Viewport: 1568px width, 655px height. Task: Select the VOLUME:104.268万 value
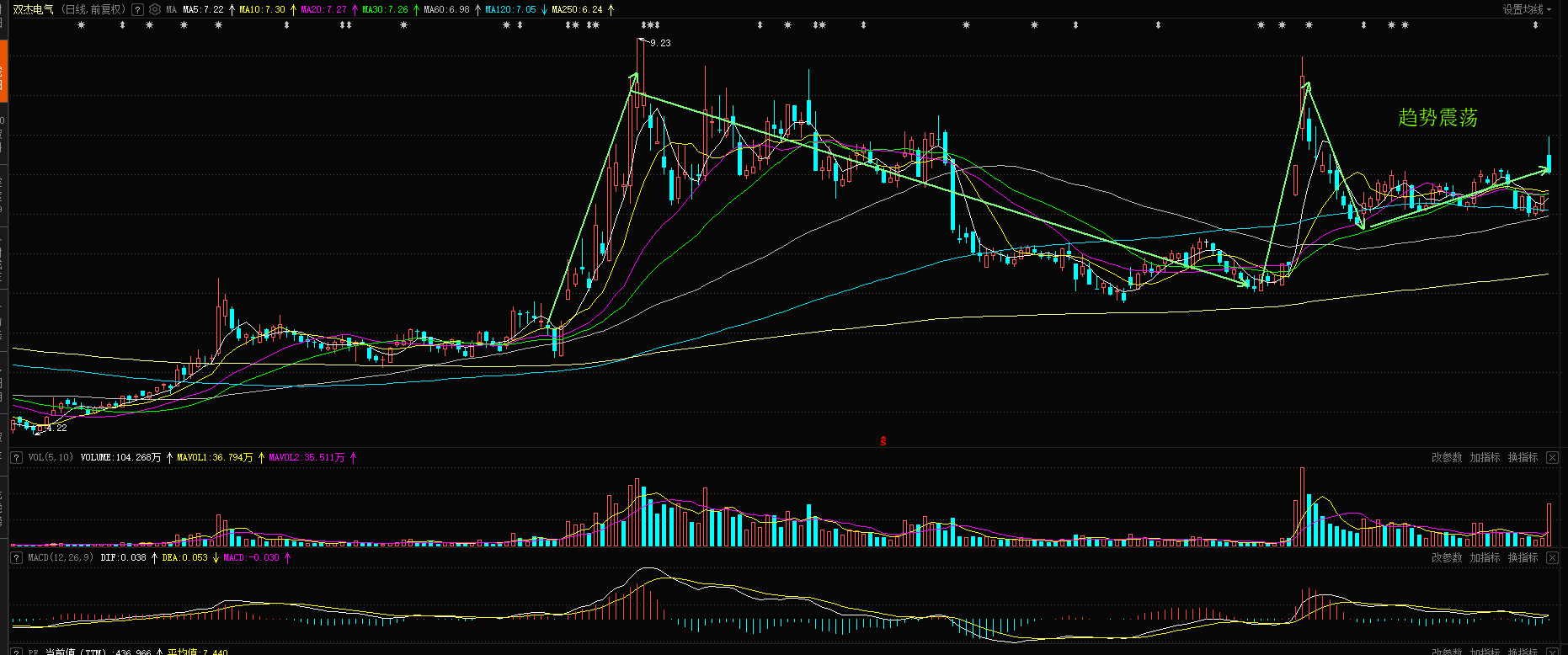[x=120, y=458]
